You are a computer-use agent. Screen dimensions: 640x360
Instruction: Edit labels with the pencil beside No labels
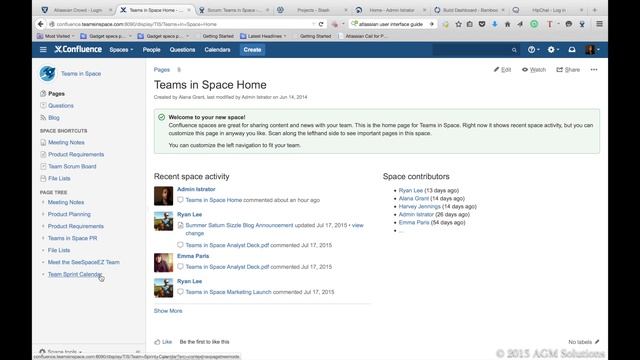click(597, 342)
